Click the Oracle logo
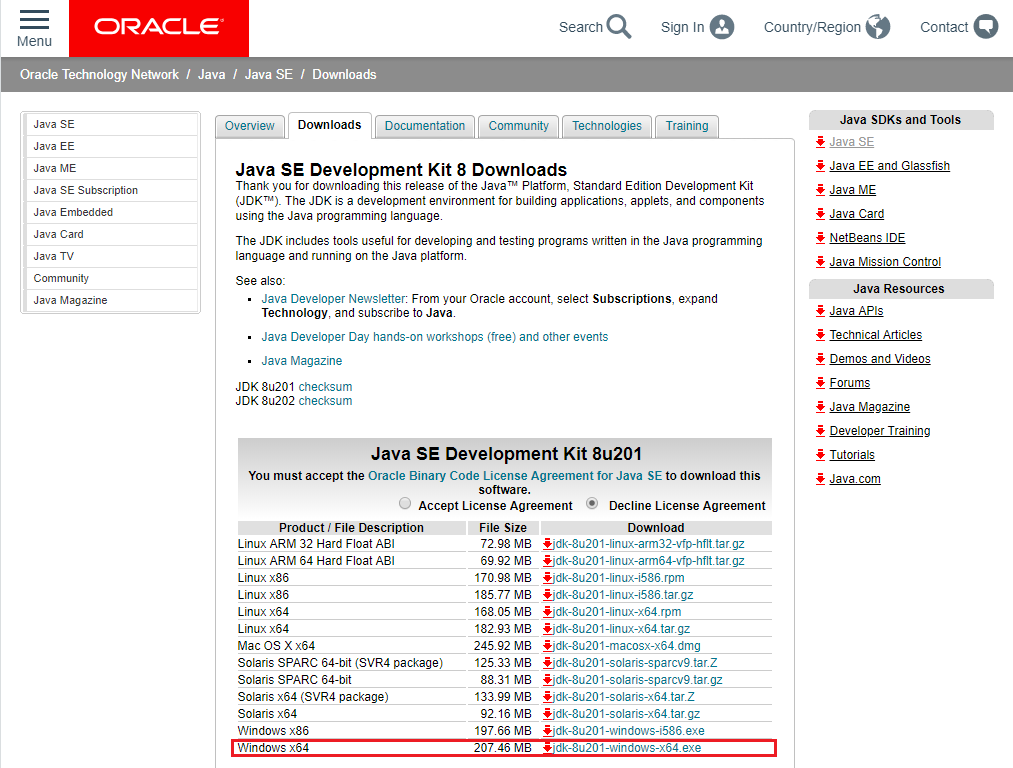 [159, 28]
